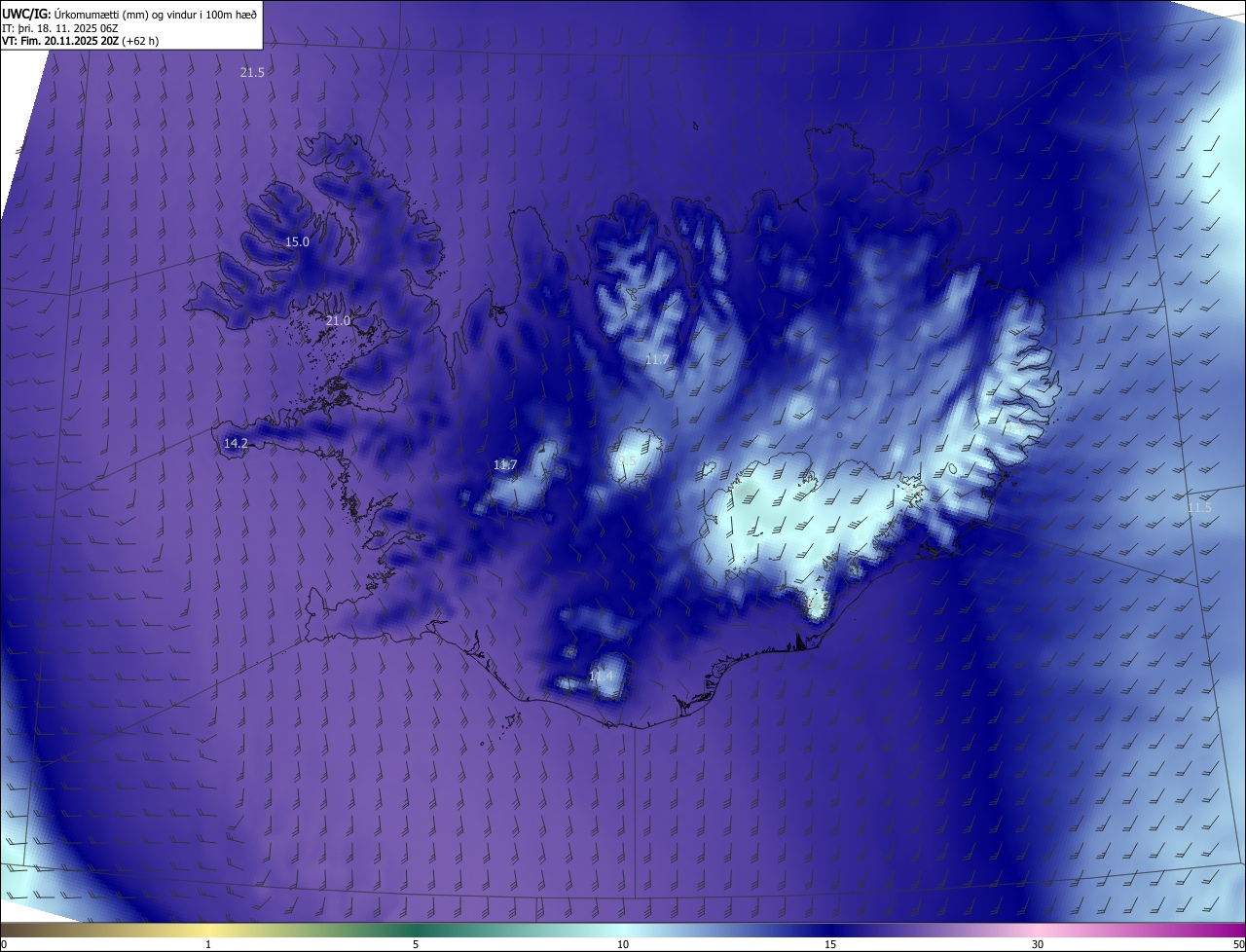Click the 11.7 label next to the 9.5 glacier

point(505,464)
